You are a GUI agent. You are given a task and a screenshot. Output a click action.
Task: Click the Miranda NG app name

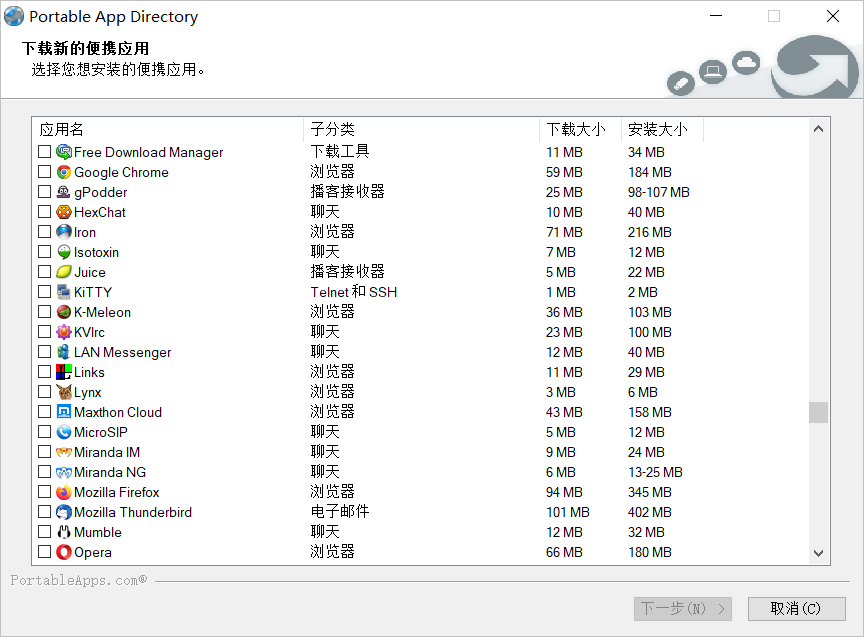(x=110, y=472)
